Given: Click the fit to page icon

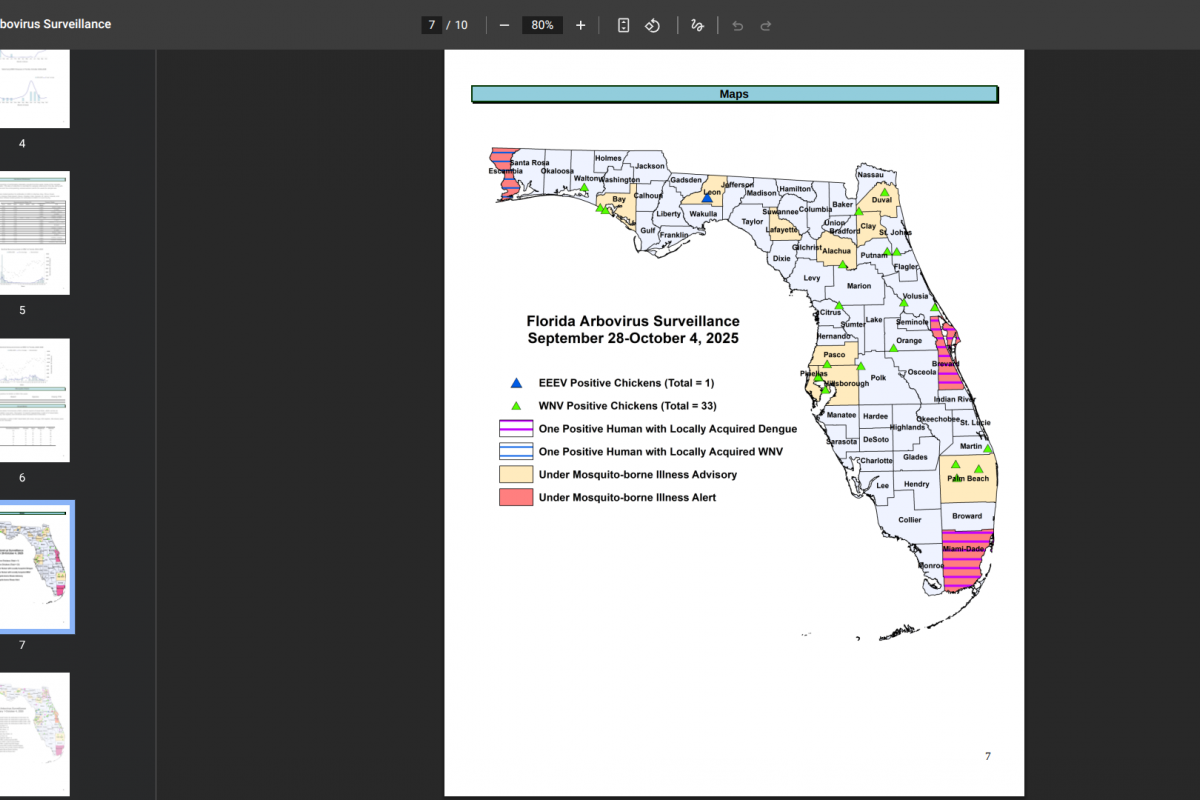Looking at the screenshot, I should pyautogui.click(x=623, y=25).
